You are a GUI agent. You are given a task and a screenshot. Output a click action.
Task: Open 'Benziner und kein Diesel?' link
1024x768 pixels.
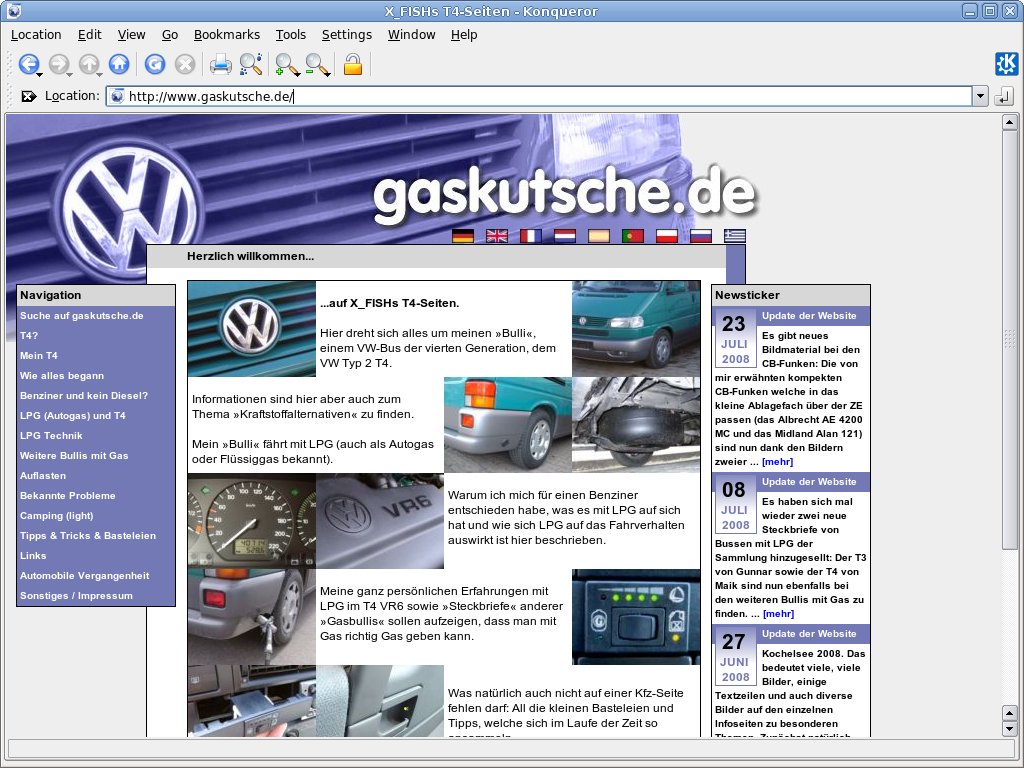[x=84, y=396]
